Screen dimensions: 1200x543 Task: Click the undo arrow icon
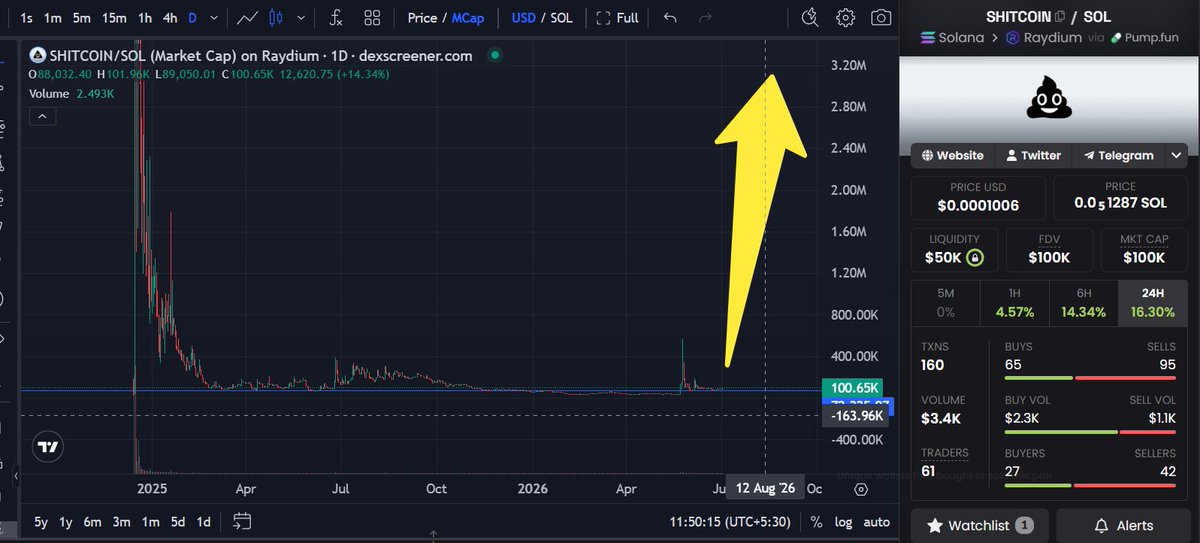point(670,18)
